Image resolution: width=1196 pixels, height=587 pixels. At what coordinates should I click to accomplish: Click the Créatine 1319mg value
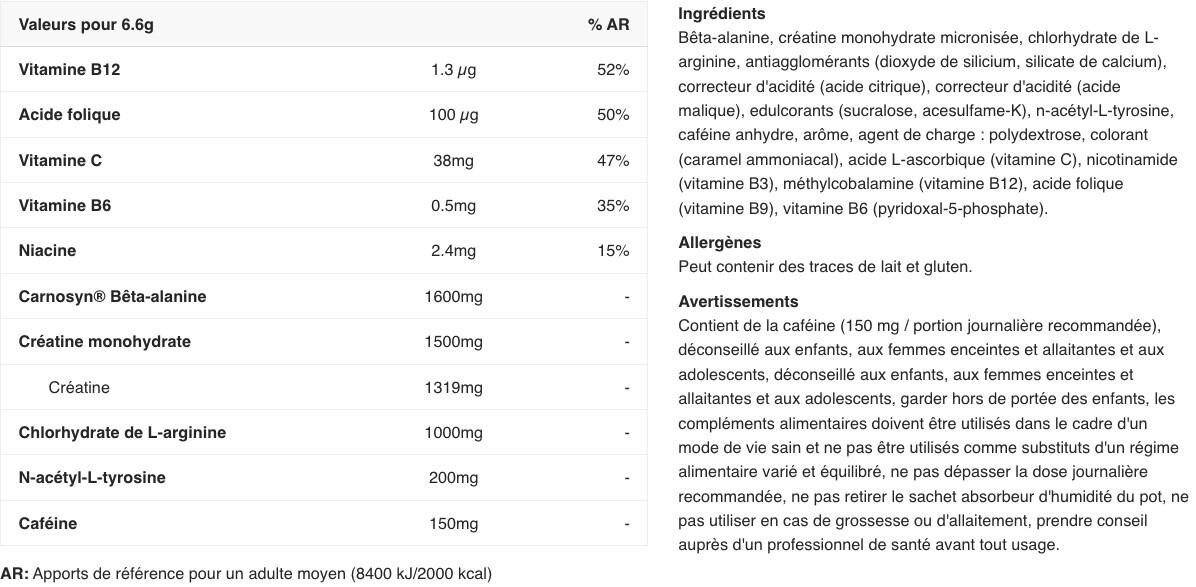click(453, 387)
